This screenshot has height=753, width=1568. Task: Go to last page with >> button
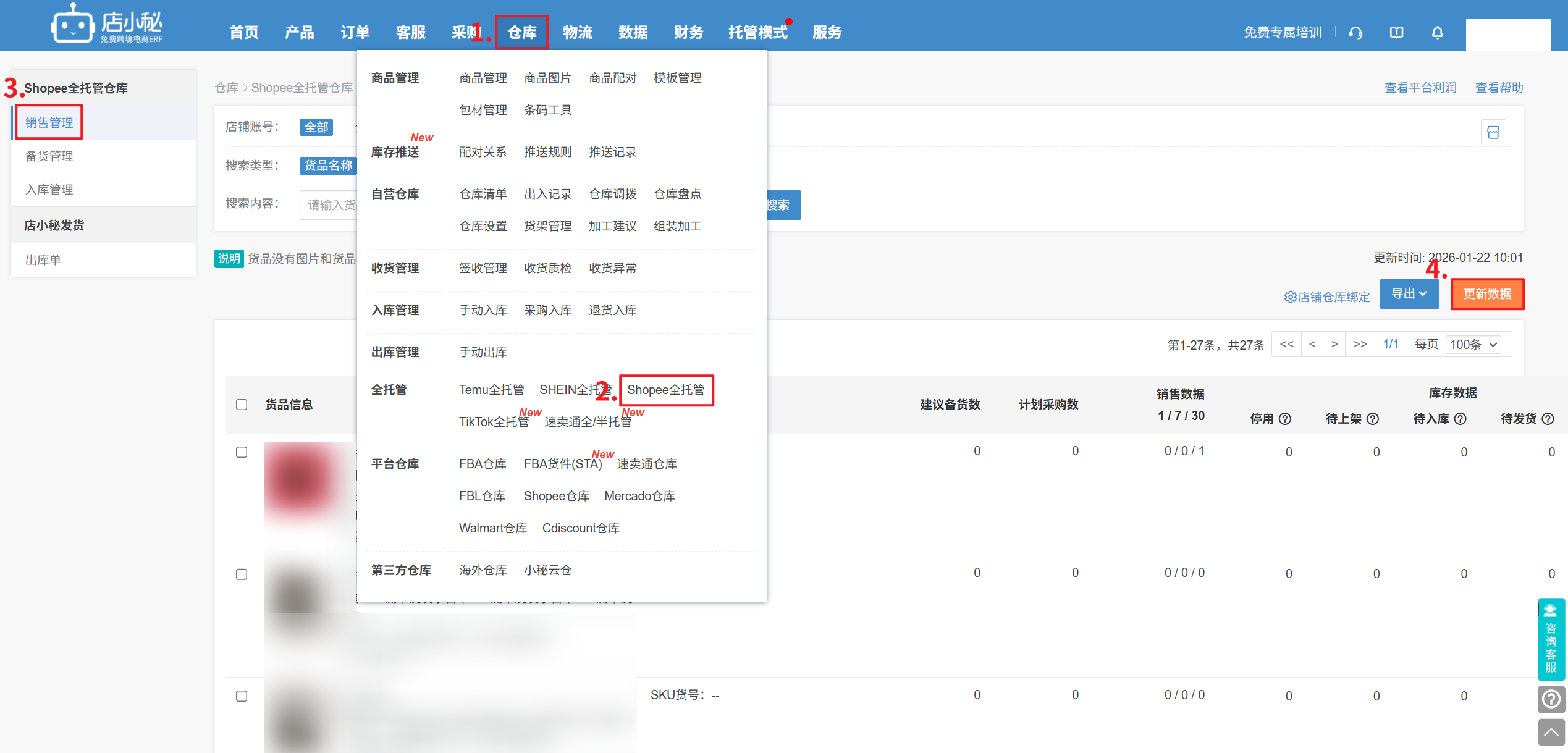click(x=1360, y=344)
